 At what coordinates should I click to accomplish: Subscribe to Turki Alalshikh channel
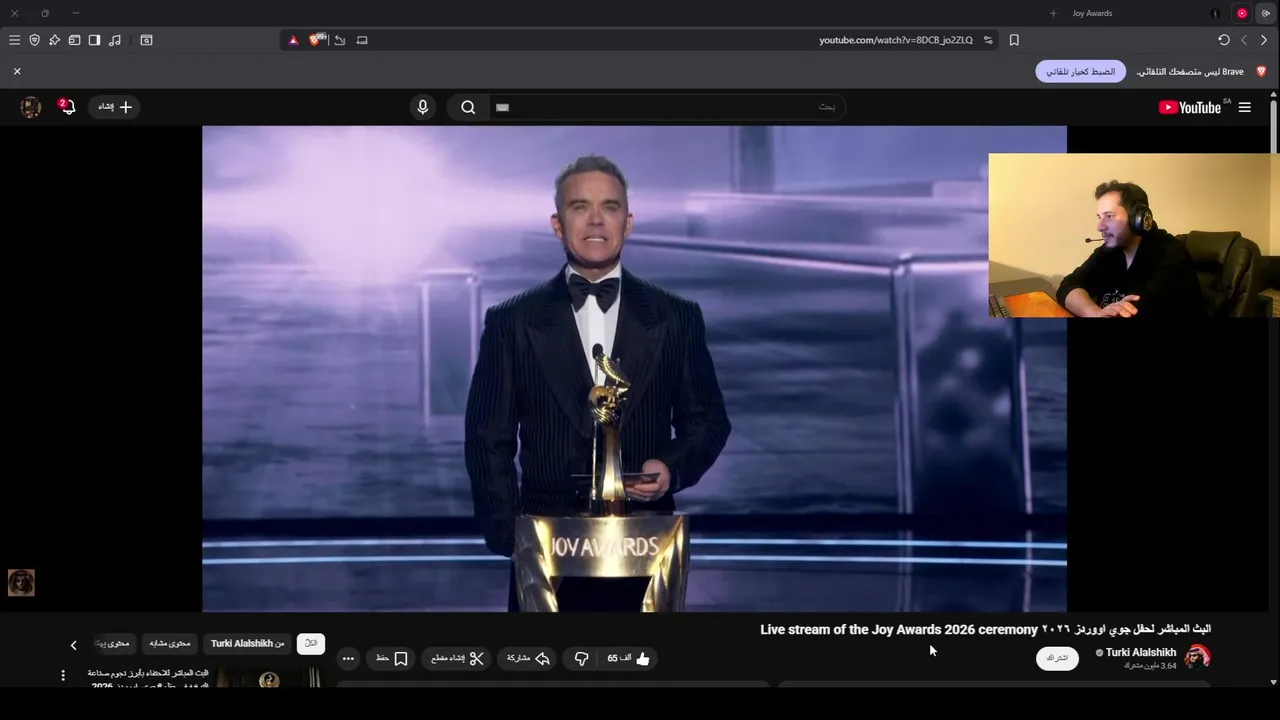click(x=1057, y=658)
